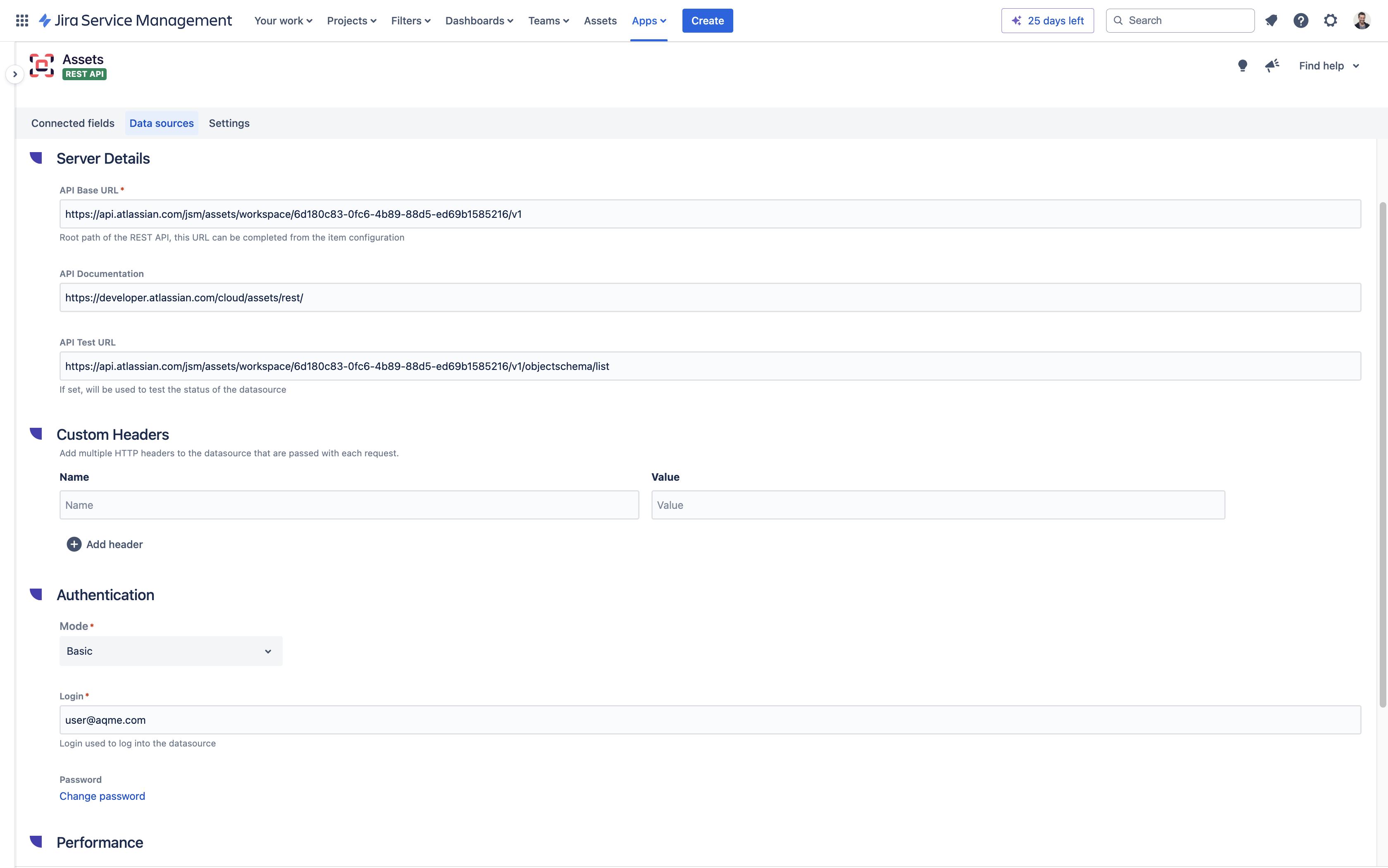Open Jira settings gear icon
Screen dimensions: 1388x868
click(x=1331, y=20)
